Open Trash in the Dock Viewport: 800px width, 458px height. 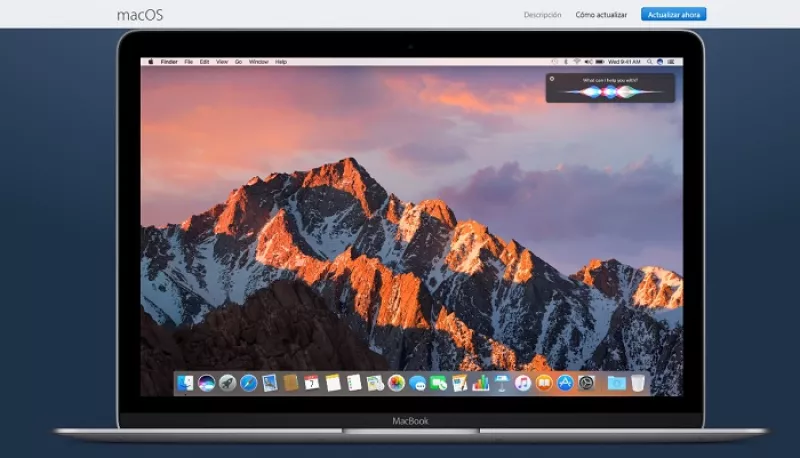pos(638,383)
